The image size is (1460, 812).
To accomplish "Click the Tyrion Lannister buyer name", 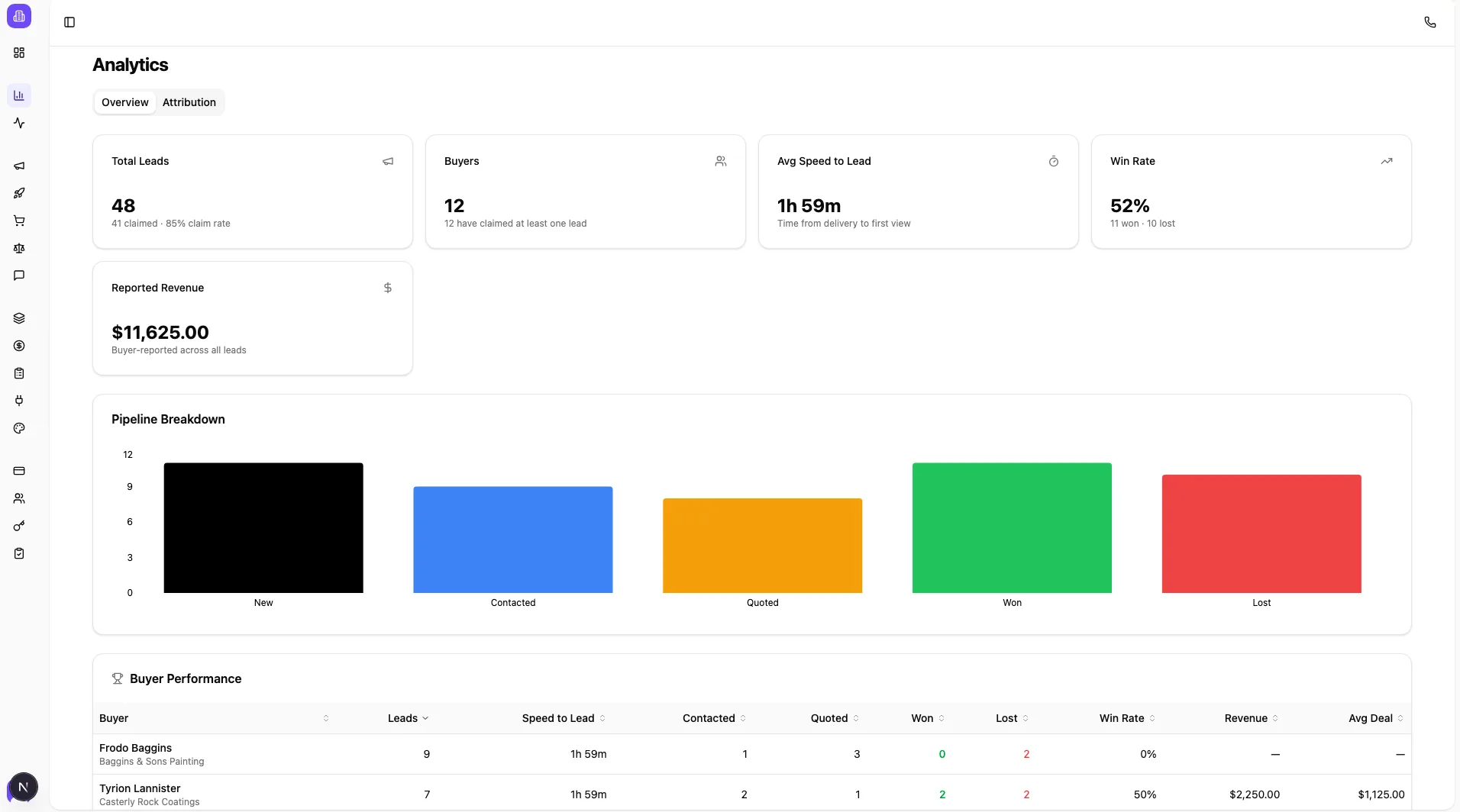I will (x=140, y=788).
